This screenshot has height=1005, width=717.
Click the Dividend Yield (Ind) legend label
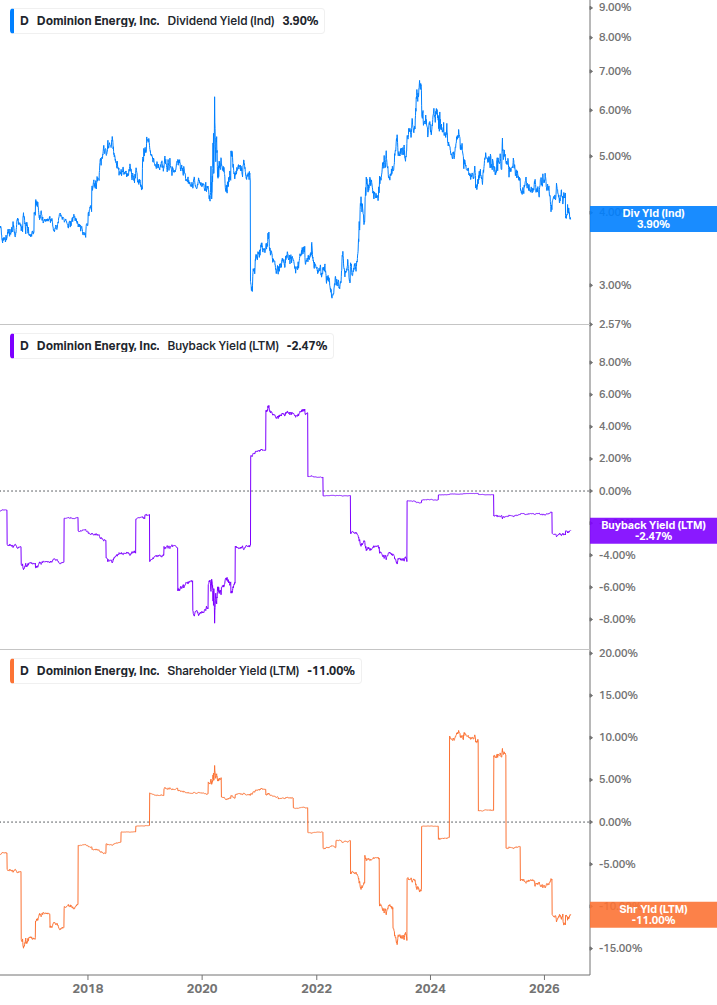point(220,21)
